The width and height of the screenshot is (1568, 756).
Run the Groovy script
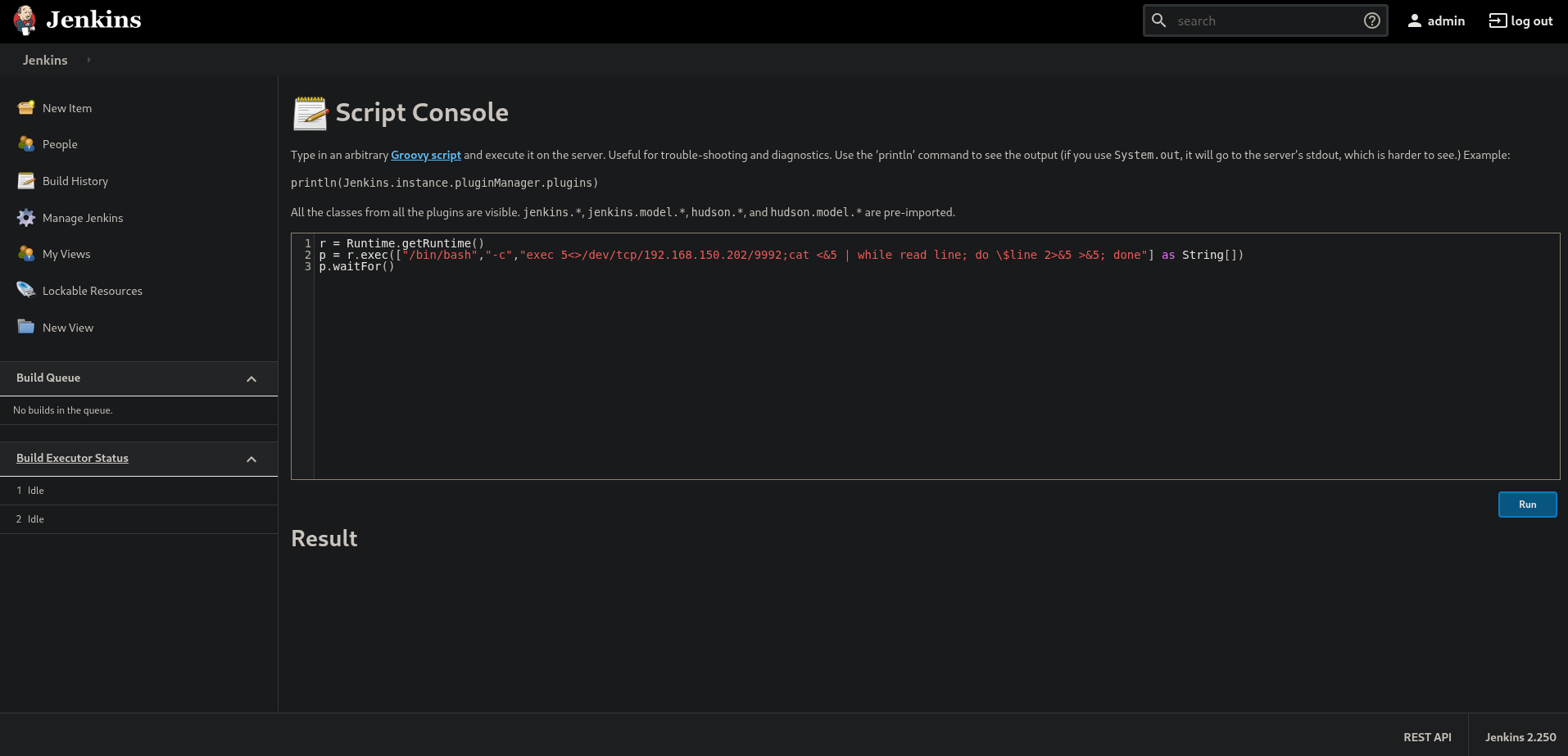(1527, 505)
